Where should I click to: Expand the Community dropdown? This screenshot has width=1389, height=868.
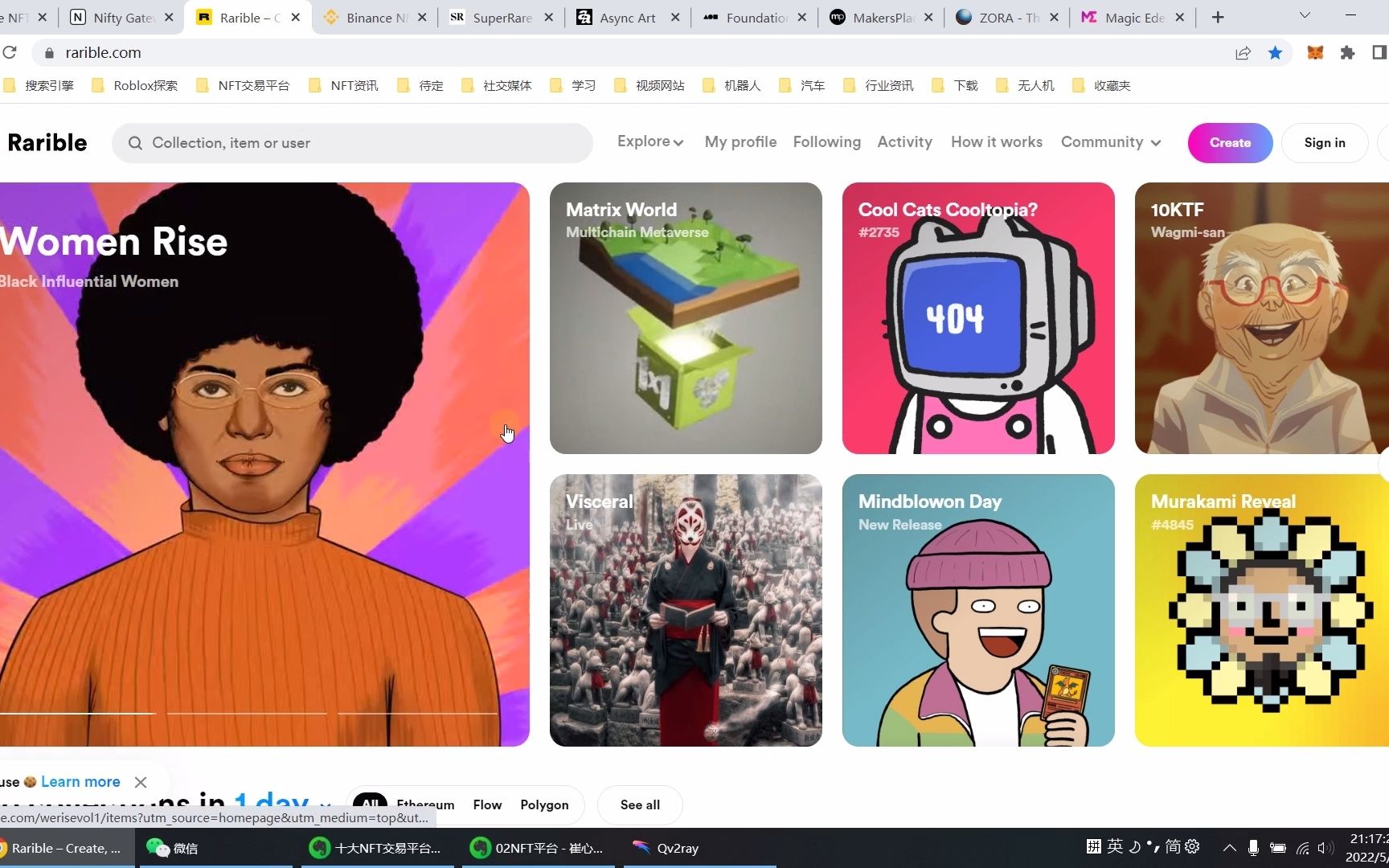tap(1111, 141)
